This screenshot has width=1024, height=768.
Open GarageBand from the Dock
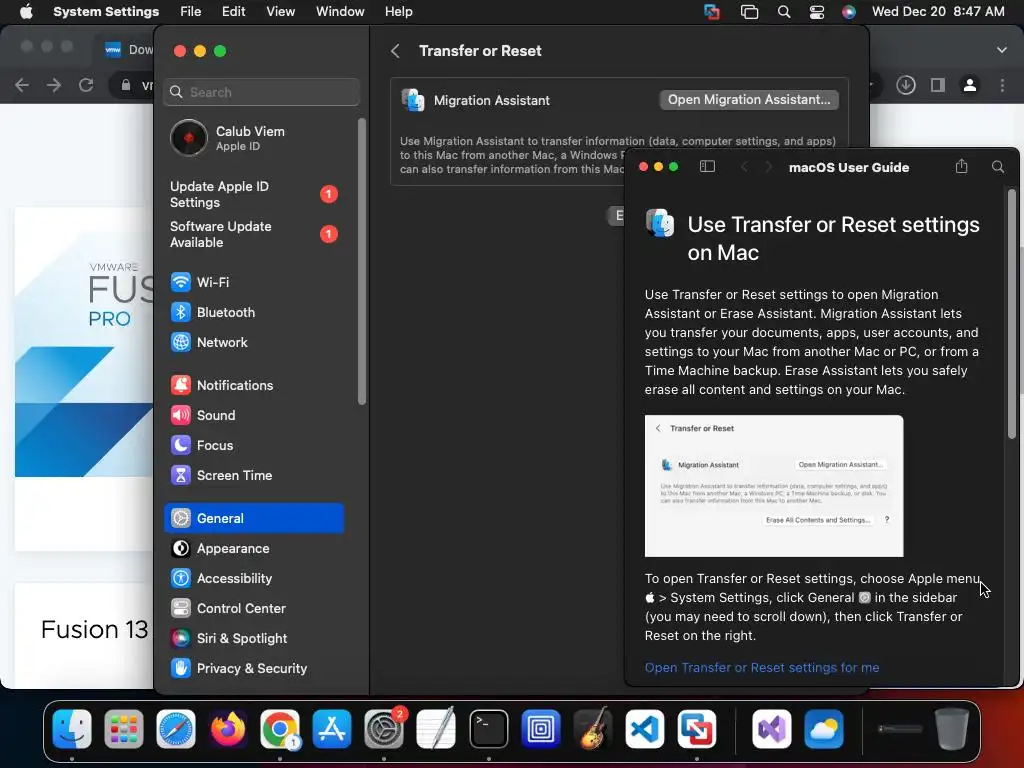593,729
